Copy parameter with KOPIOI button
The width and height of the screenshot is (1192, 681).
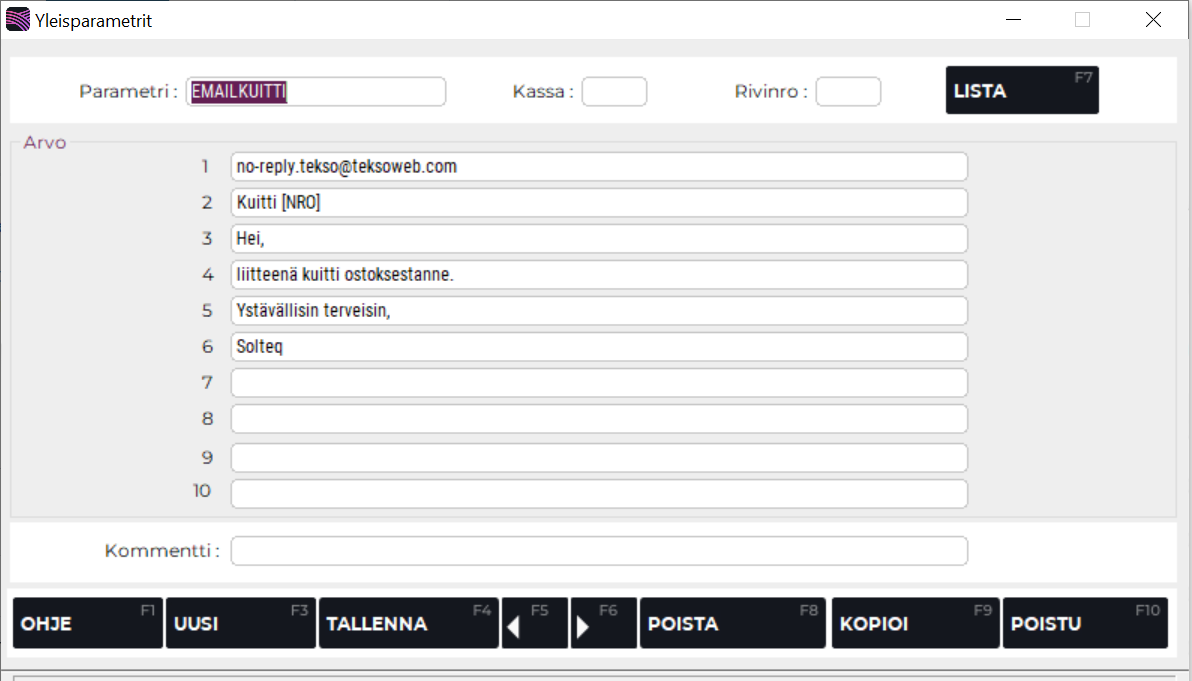click(x=915, y=623)
